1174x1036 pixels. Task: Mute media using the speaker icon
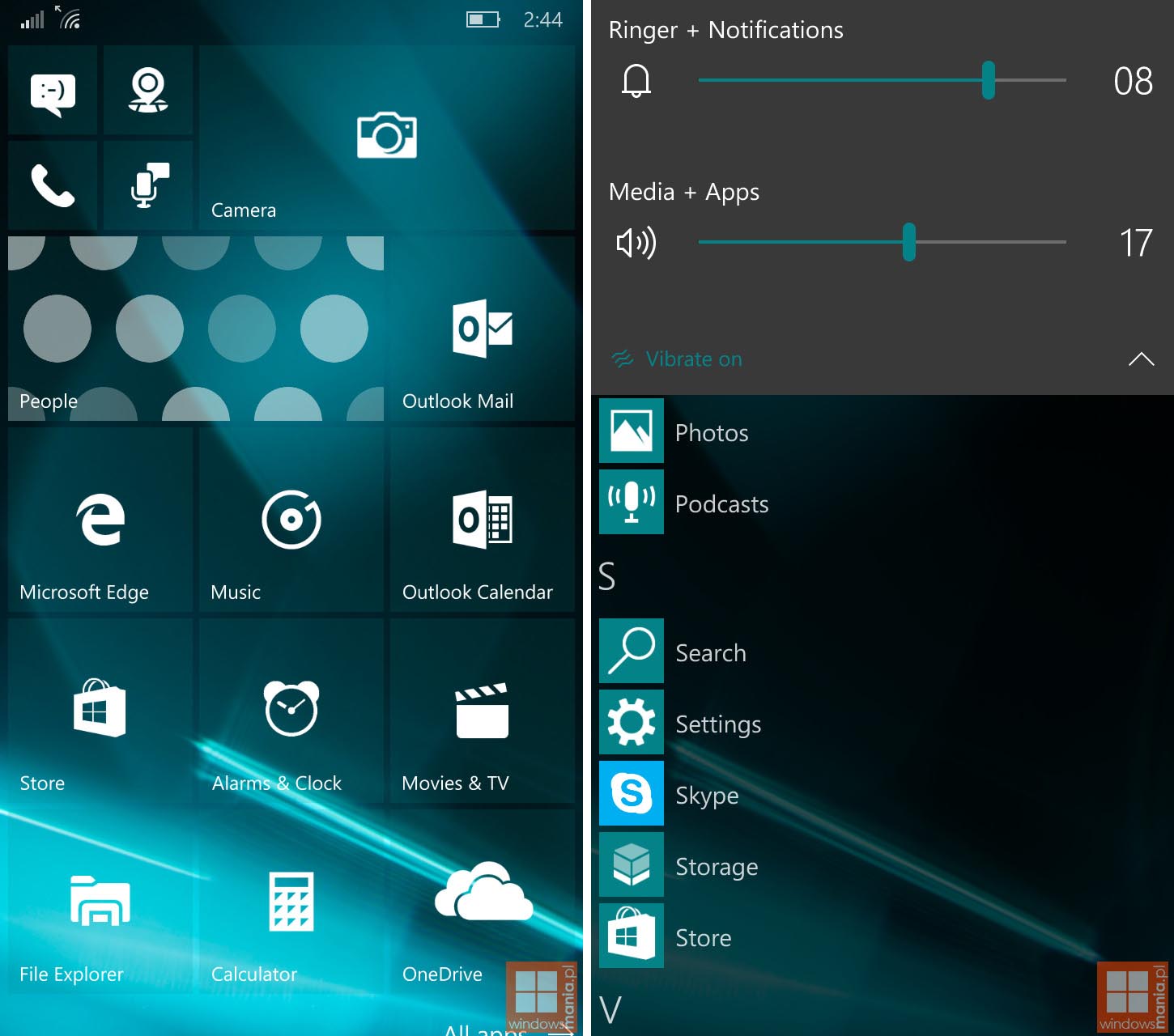point(636,242)
